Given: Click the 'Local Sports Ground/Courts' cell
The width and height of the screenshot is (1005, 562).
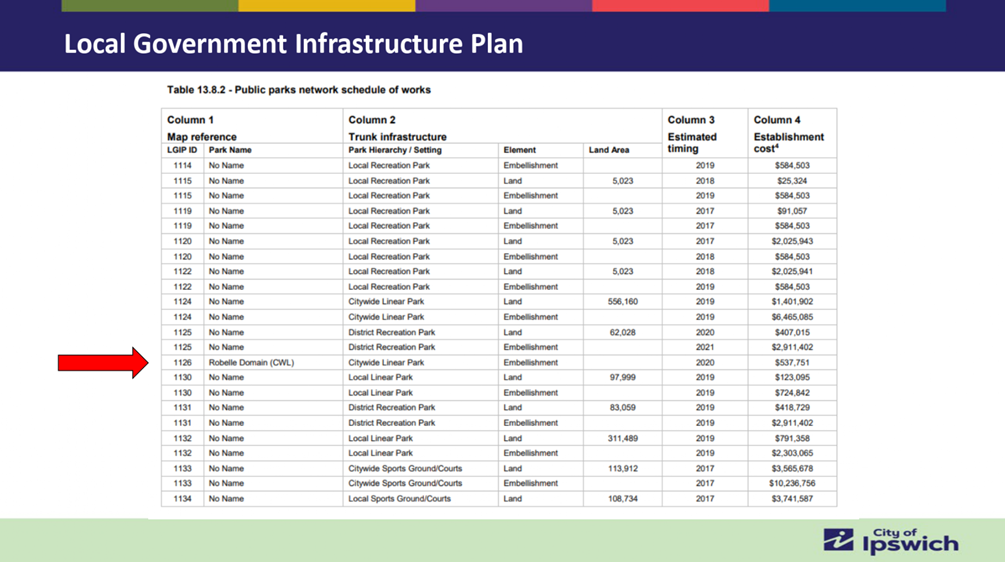Looking at the screenshot, I should click(x=399, y=499).
